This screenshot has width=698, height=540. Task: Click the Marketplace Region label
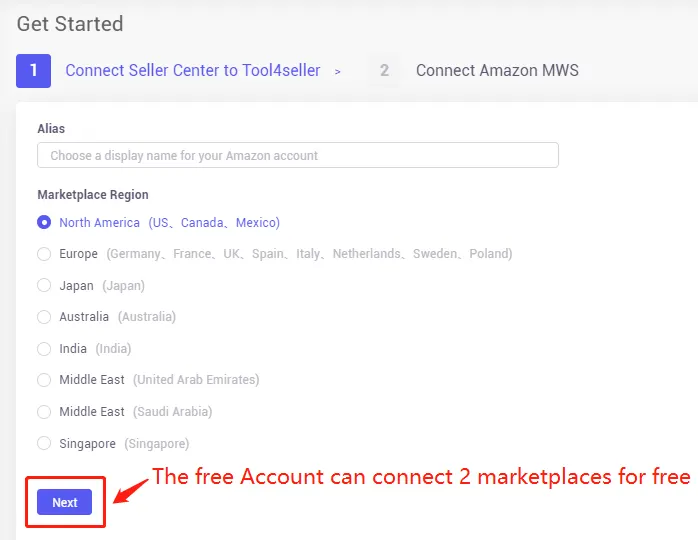[x=93, y=195]
